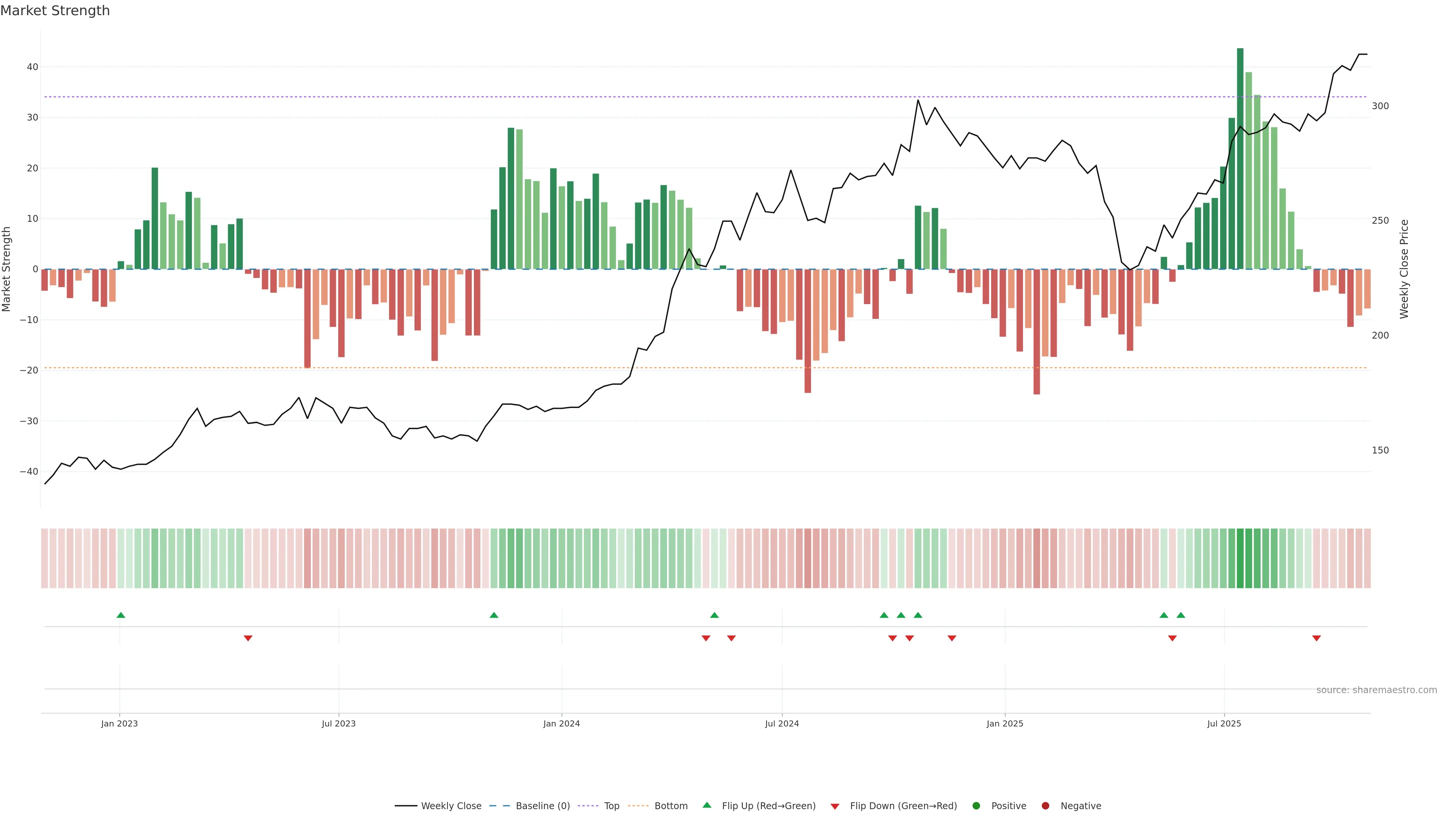Click the Market Strength chart title

55,11
